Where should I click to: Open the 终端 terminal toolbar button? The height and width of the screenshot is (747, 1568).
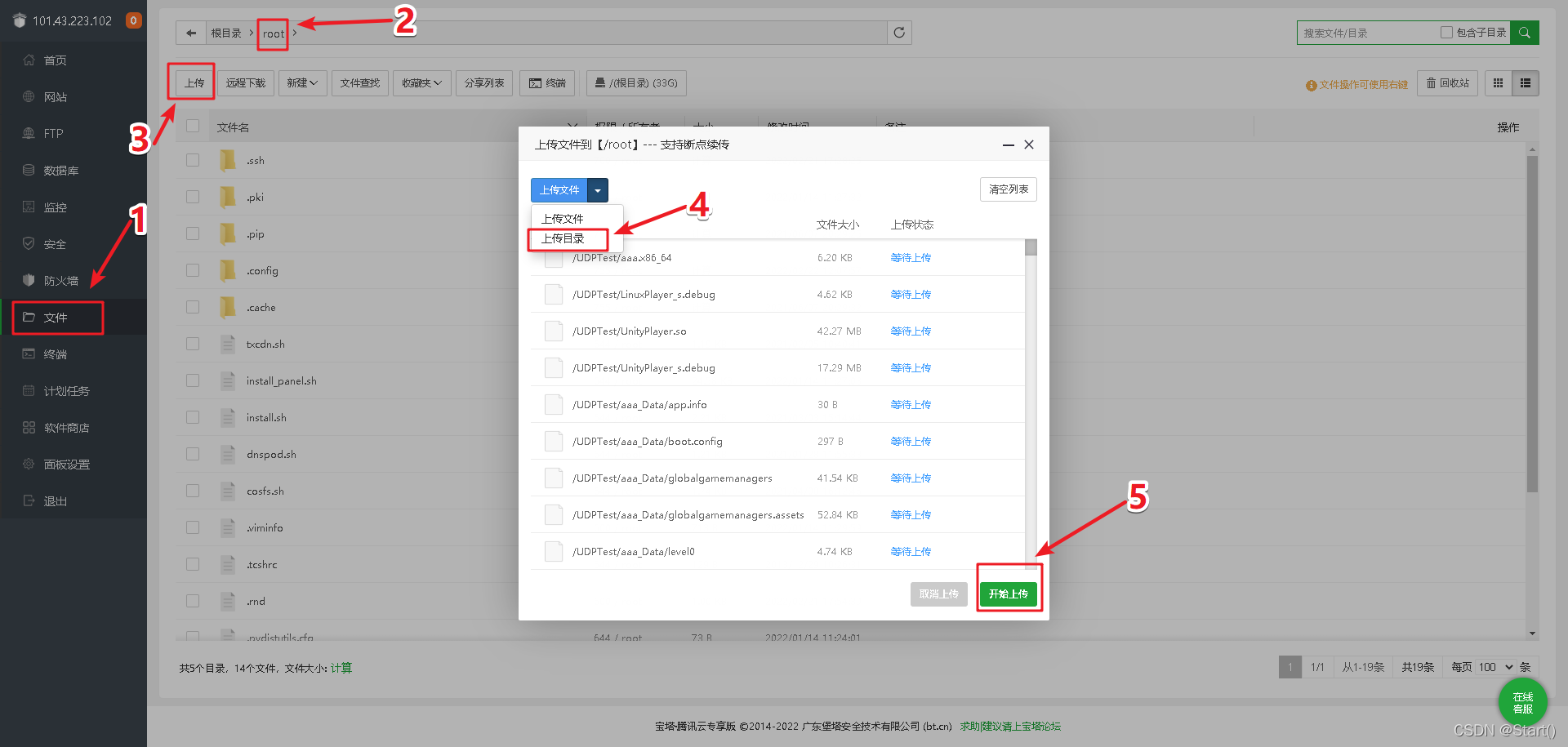pos(547,83)
